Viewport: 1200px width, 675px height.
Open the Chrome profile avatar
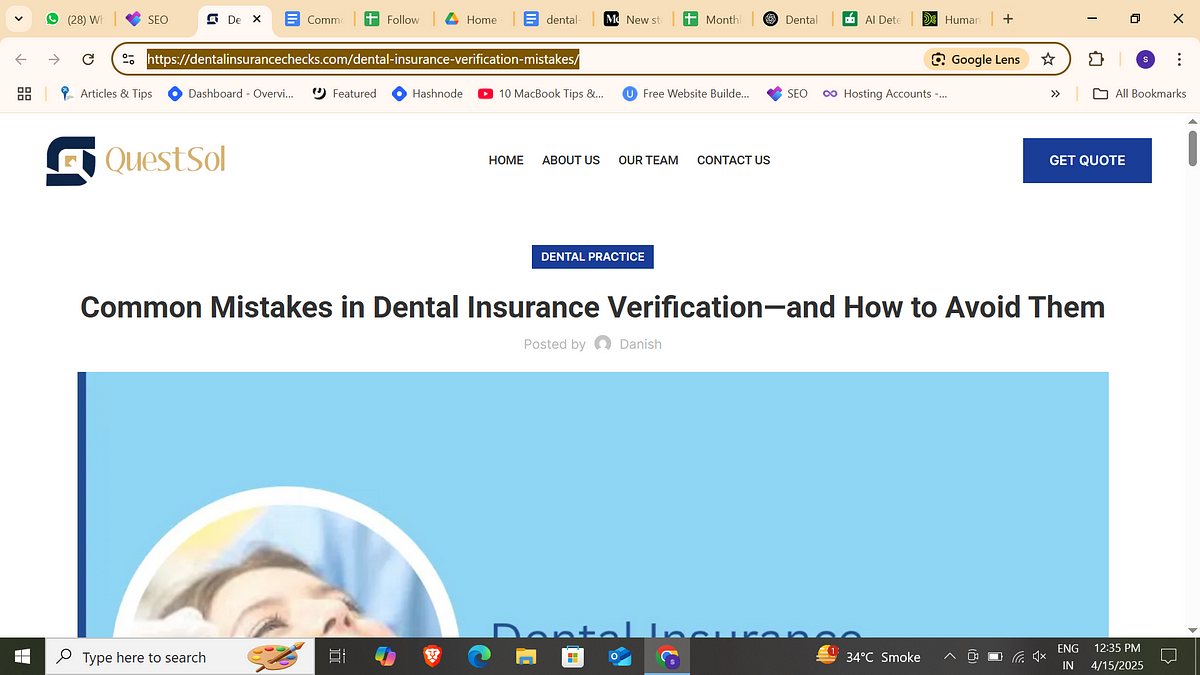click(x=1145, y=59)
